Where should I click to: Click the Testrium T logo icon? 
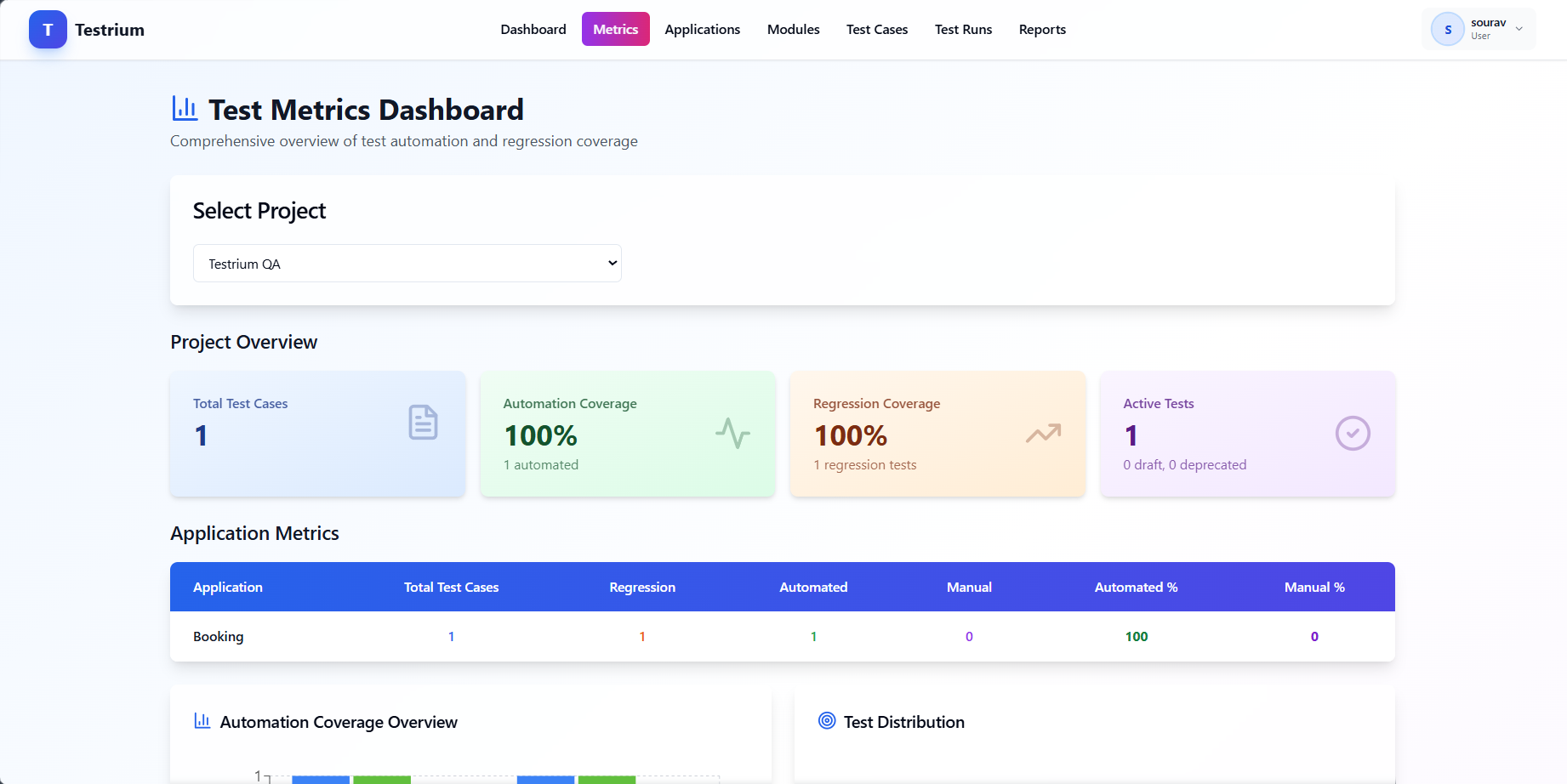tap(48, 30)
